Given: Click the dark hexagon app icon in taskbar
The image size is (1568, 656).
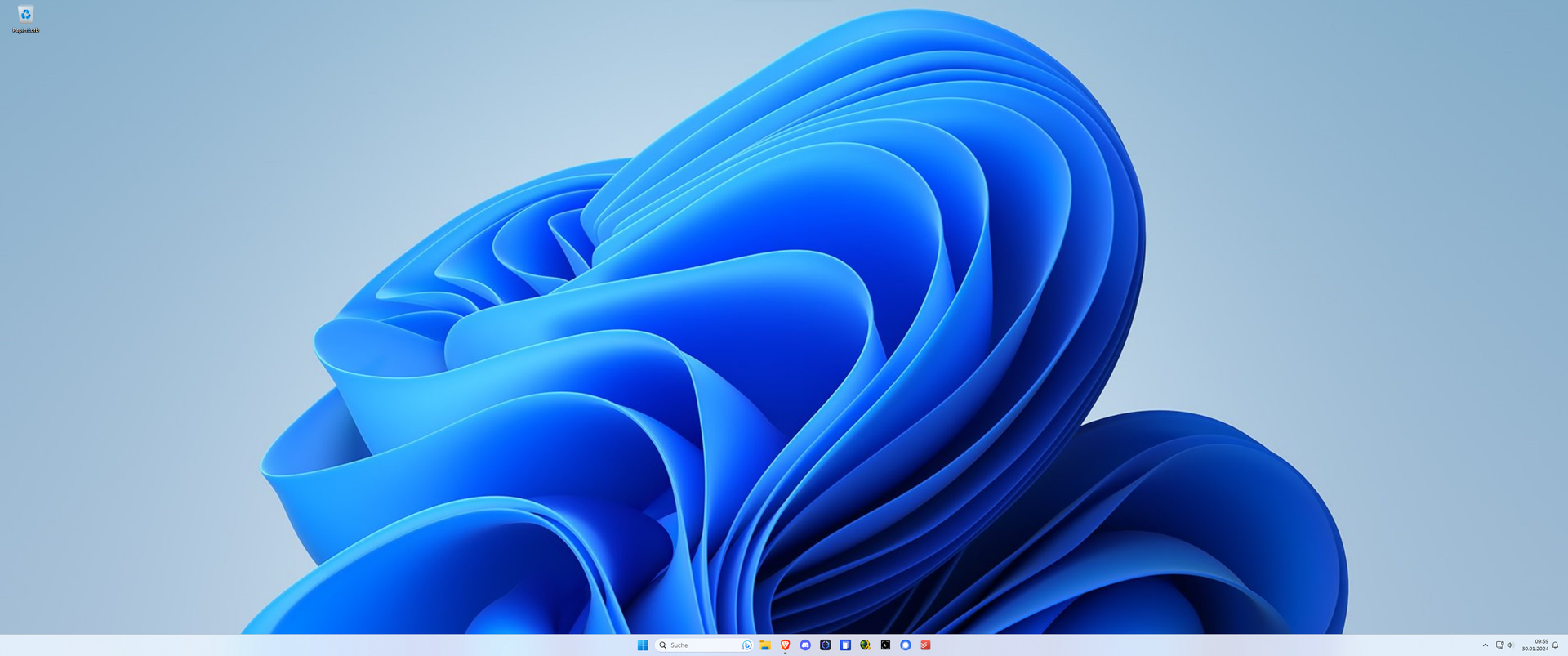Looking at the screenshot, I should 826,645.
